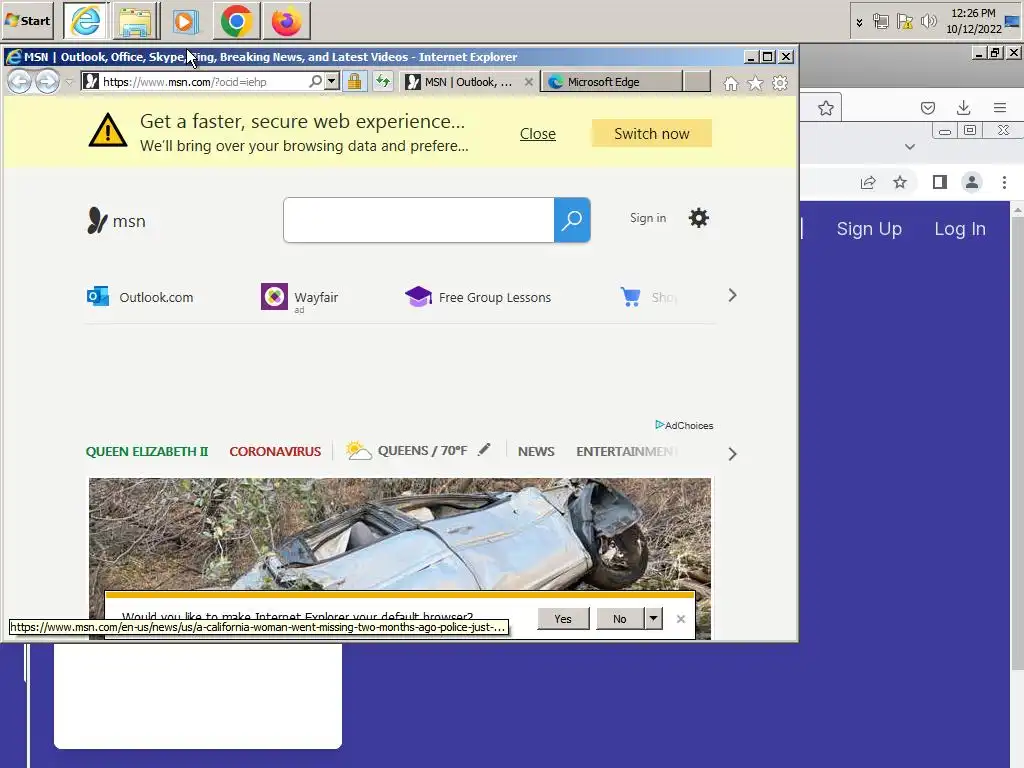The image size is (1024, 768).
Task: Click No on default browser prompt
Action: 620,618
